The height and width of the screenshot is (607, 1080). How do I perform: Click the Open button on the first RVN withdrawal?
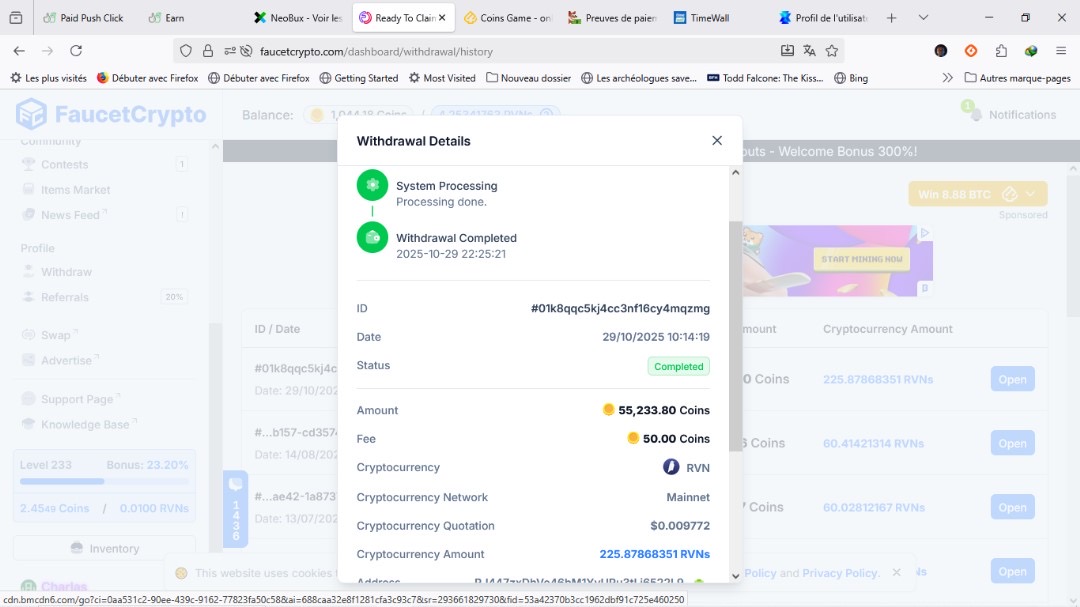(1012, 379)
